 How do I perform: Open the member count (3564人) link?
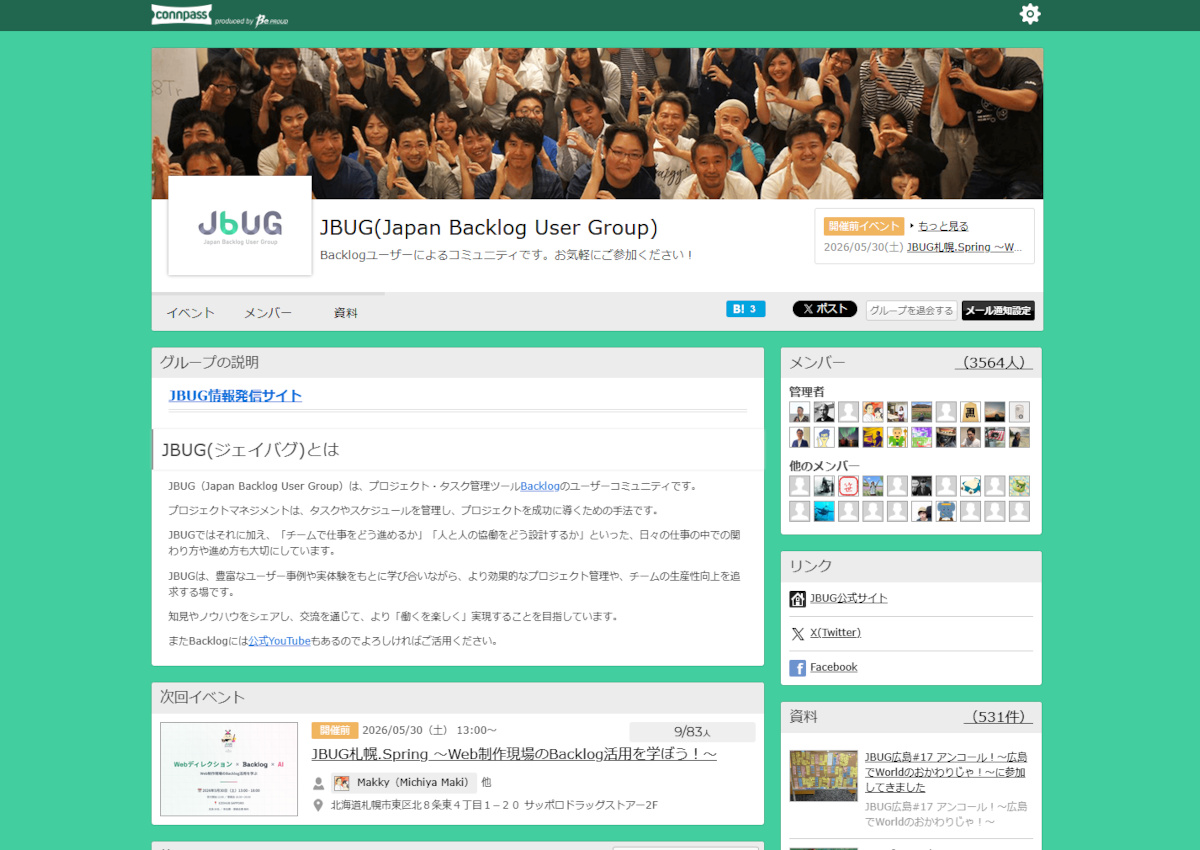pos(994,362)
